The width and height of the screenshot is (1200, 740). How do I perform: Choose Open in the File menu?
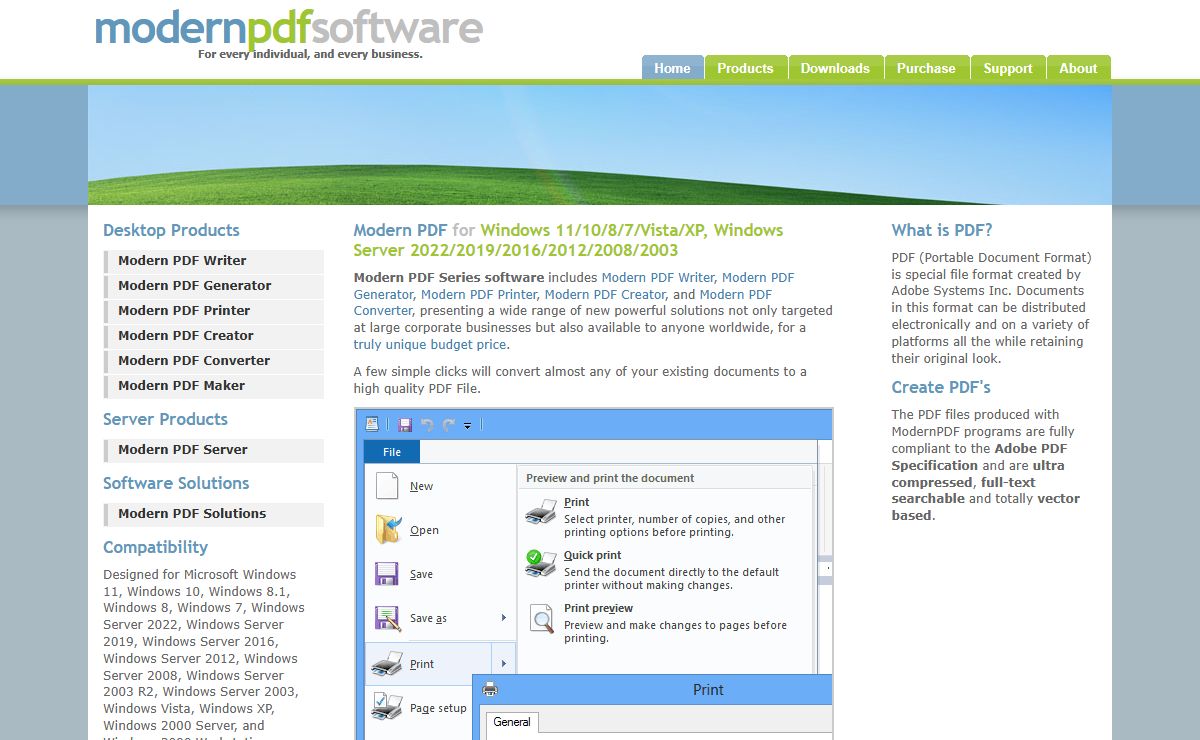(x=424, y=530)
